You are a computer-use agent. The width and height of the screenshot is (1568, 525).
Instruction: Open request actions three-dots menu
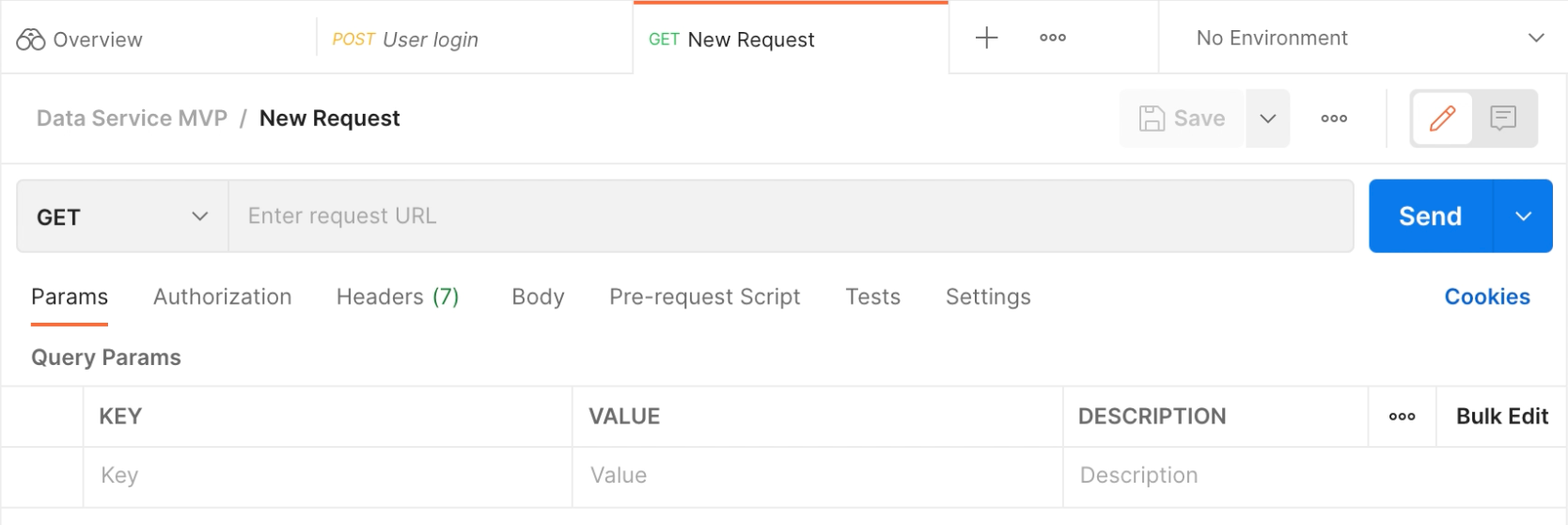pyautogui.click(x=1333, y=119)
